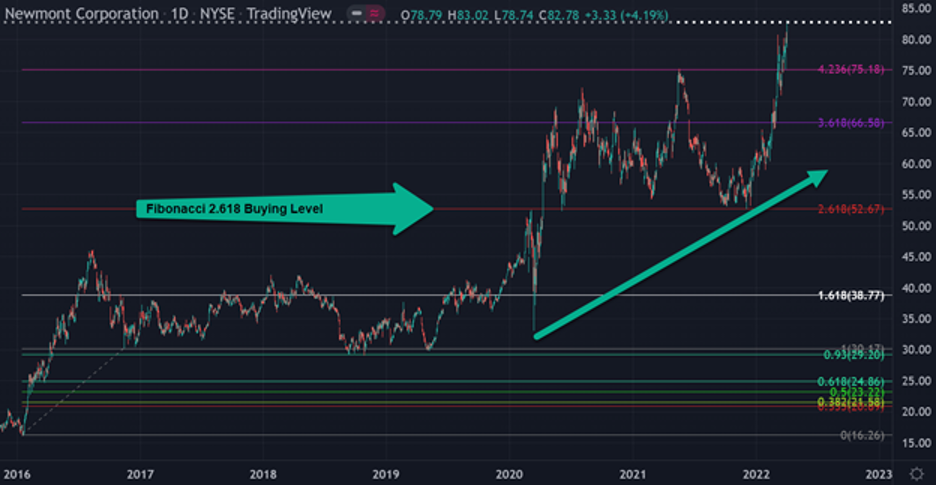The image size is (936, 486).
Task: Click the low value L78.74
Action: coord(513,16)
